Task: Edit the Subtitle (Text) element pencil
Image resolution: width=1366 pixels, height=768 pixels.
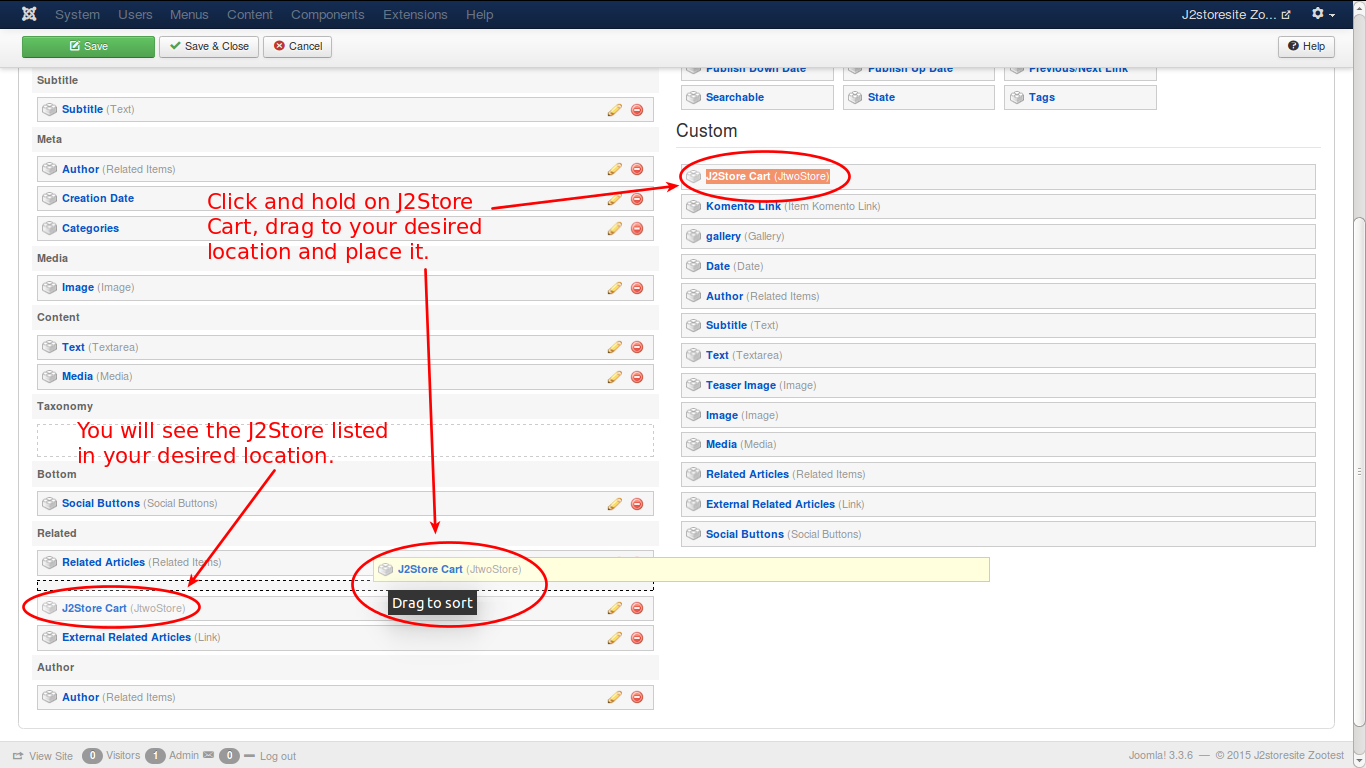Action: [615, 110]
